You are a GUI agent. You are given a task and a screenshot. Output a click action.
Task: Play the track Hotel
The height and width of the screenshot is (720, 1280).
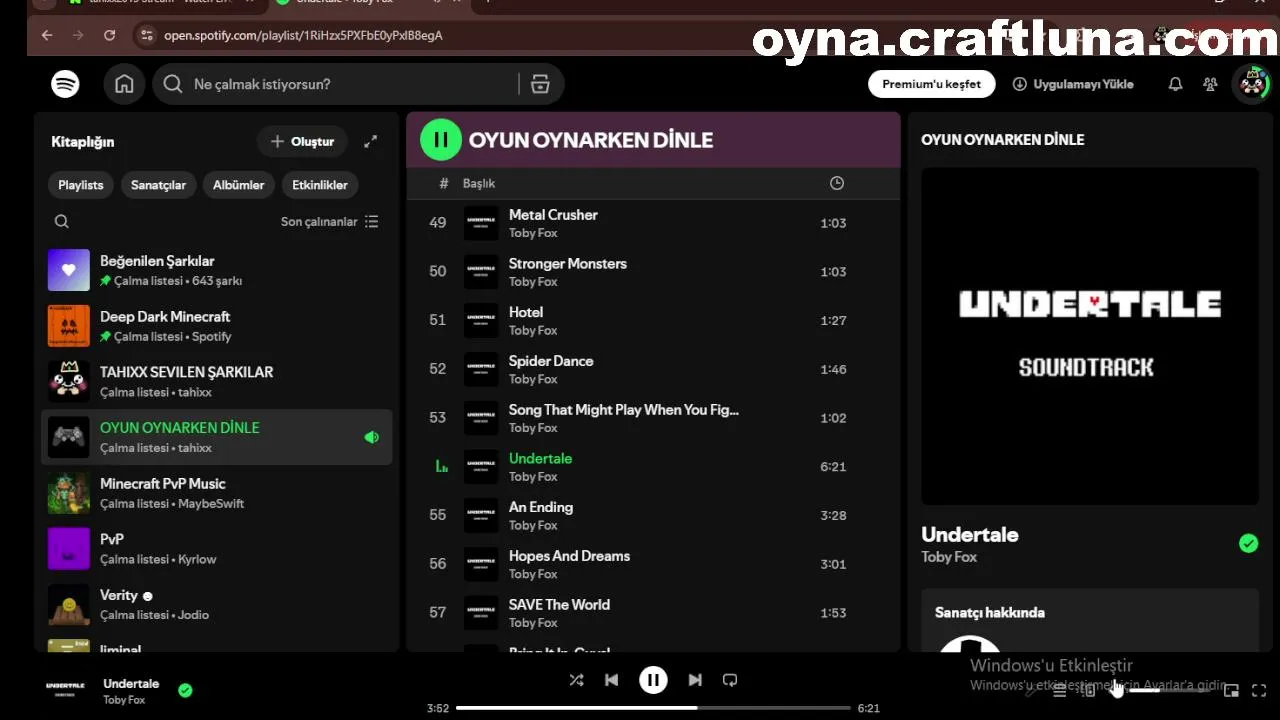coord(653,320)
